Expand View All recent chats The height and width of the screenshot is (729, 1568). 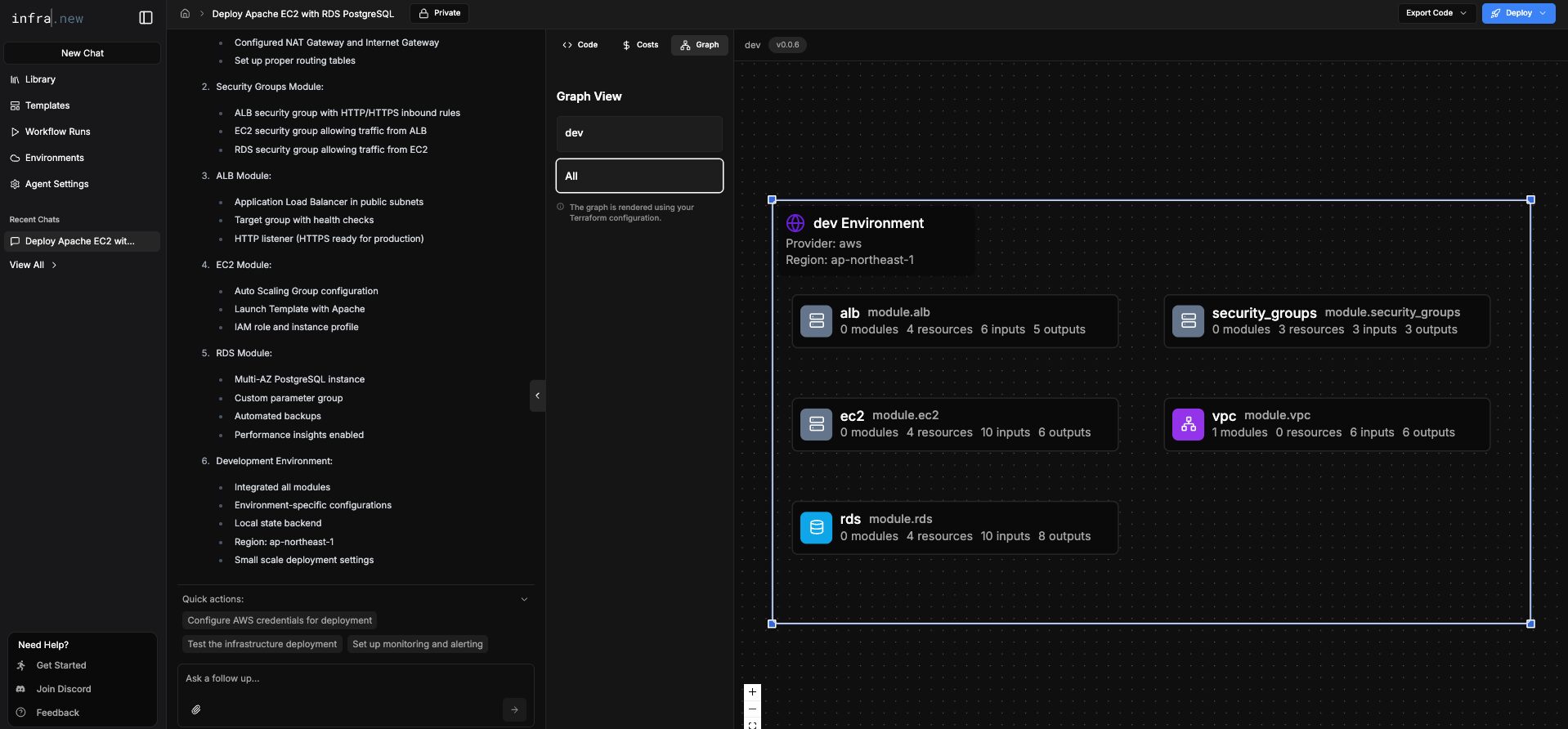click(34, 265)
